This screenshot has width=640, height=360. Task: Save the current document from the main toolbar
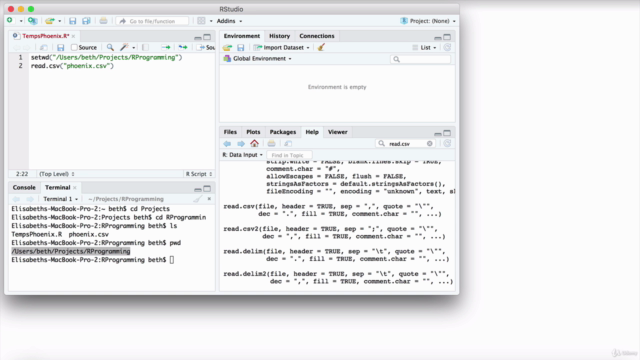tap(73, 21)
